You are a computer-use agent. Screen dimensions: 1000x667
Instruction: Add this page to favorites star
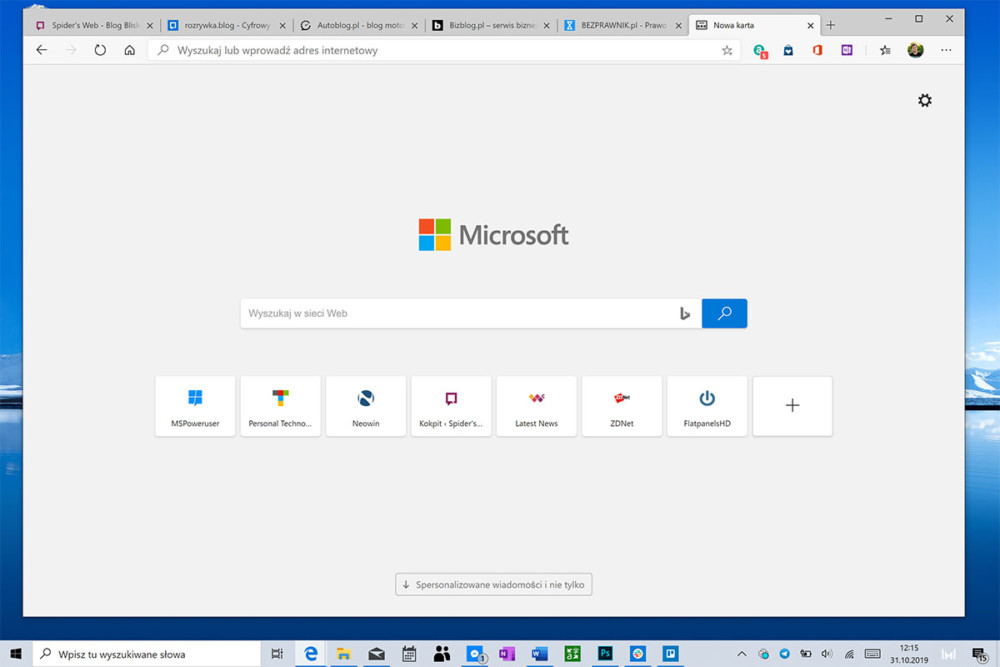click(727, 50)
